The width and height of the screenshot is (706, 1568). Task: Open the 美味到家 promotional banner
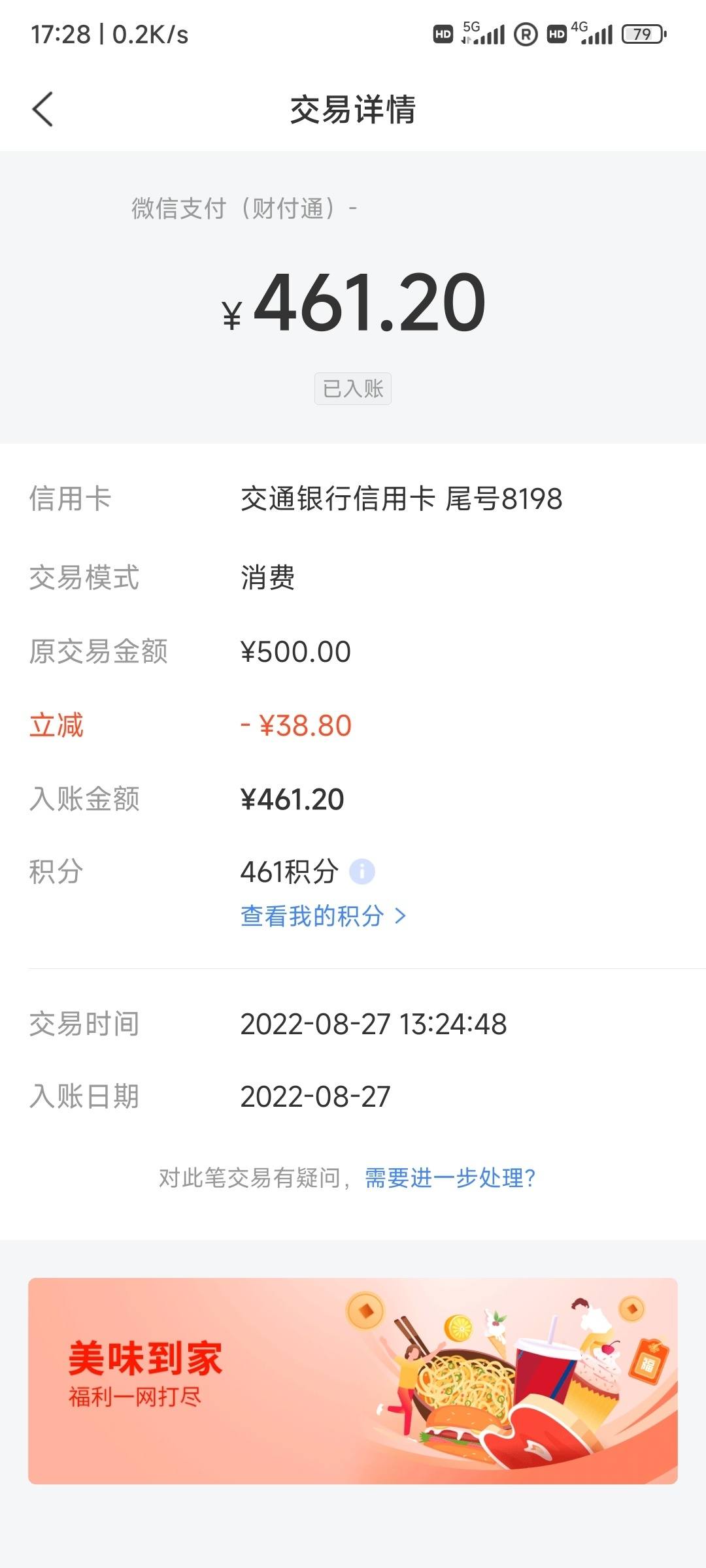click(353, 1381)
